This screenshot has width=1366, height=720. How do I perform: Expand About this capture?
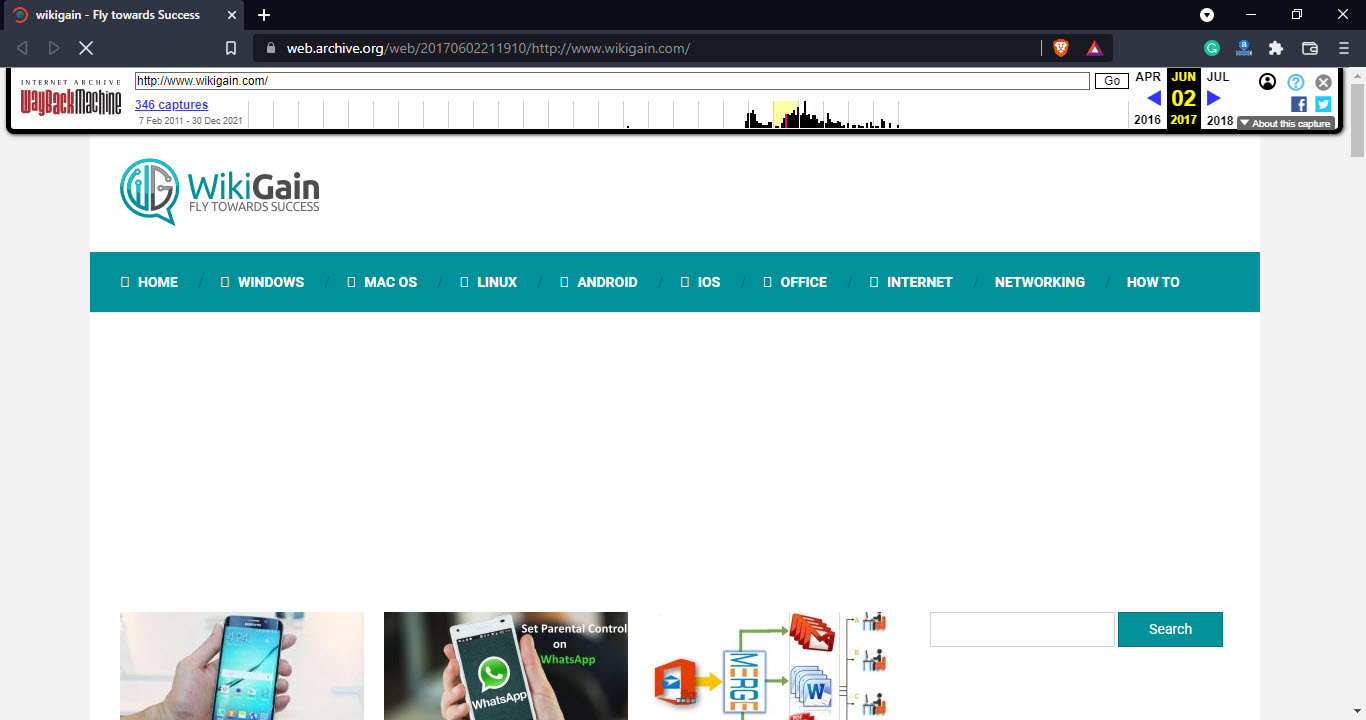tap(1286, 124)
